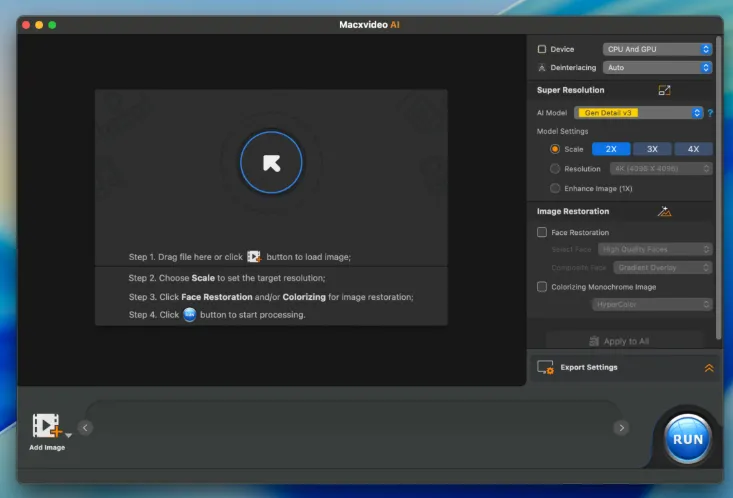The height and width of the screenshot is (498, 733).
Task: Open the Add Image dropdown arrow
Action: click(x=69, y=435)
